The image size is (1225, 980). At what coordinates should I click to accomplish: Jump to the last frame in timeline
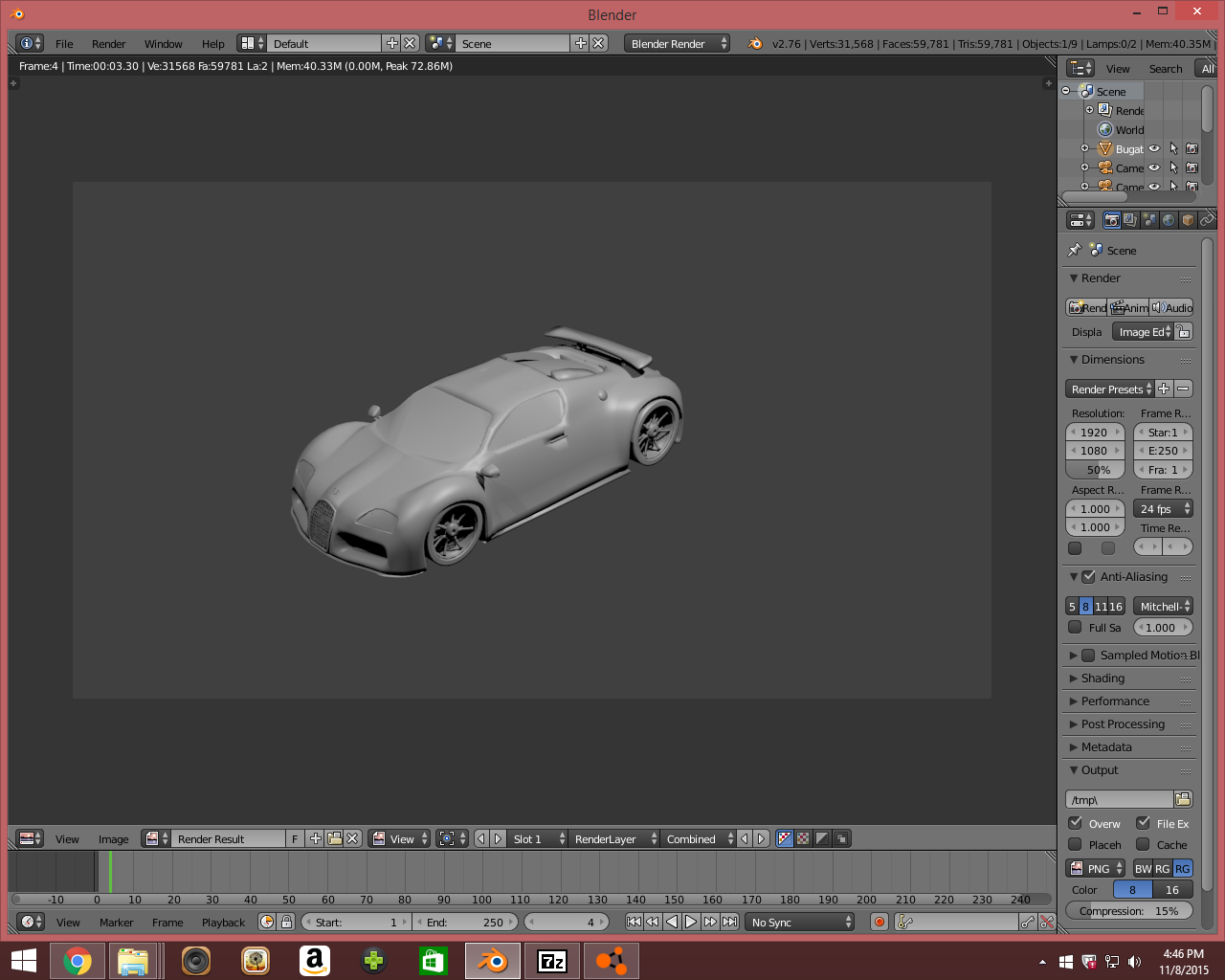(729, 922)
